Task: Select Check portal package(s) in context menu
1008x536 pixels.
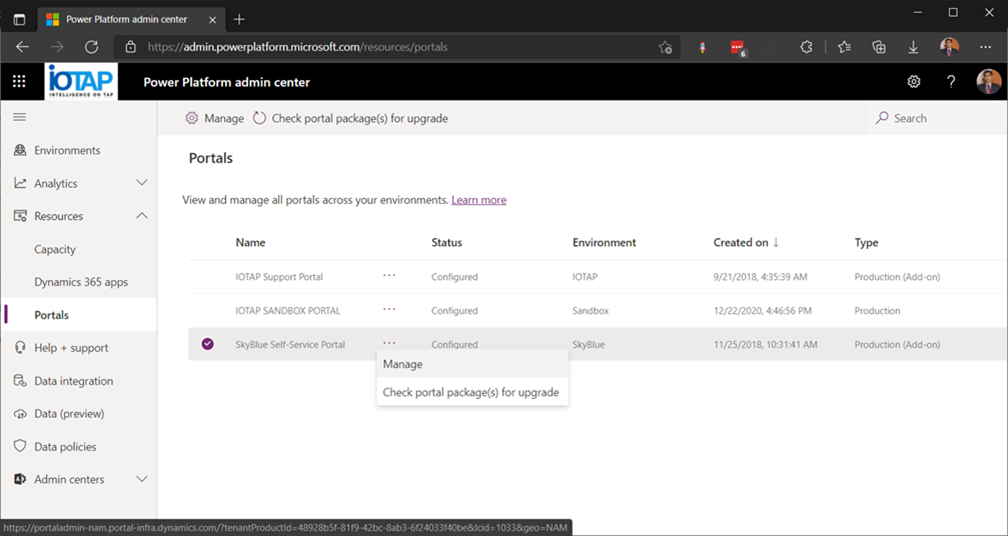Action: point(472,392)
